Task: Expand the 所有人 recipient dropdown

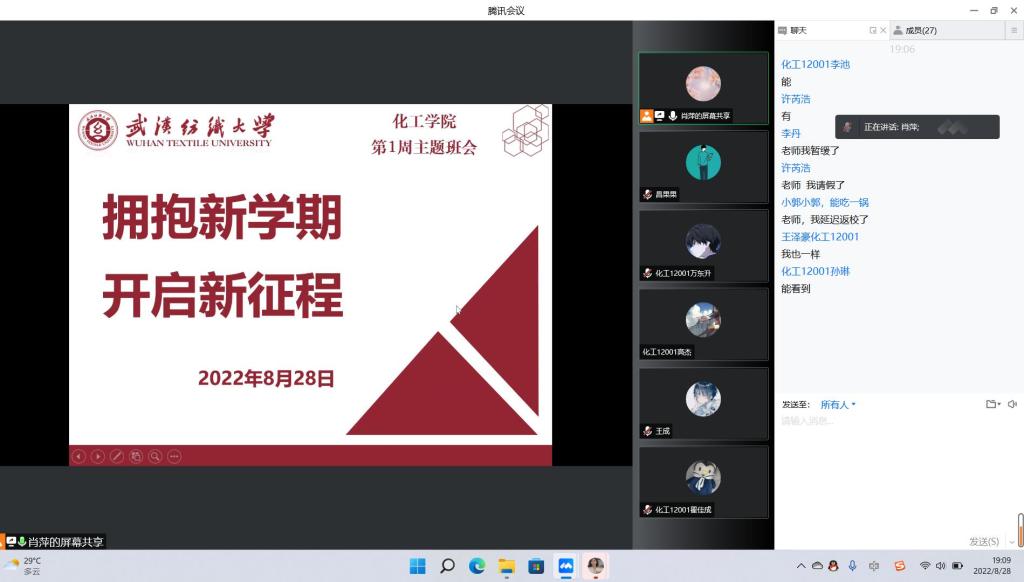Action: pyautogui.click(x=838, y=404)
